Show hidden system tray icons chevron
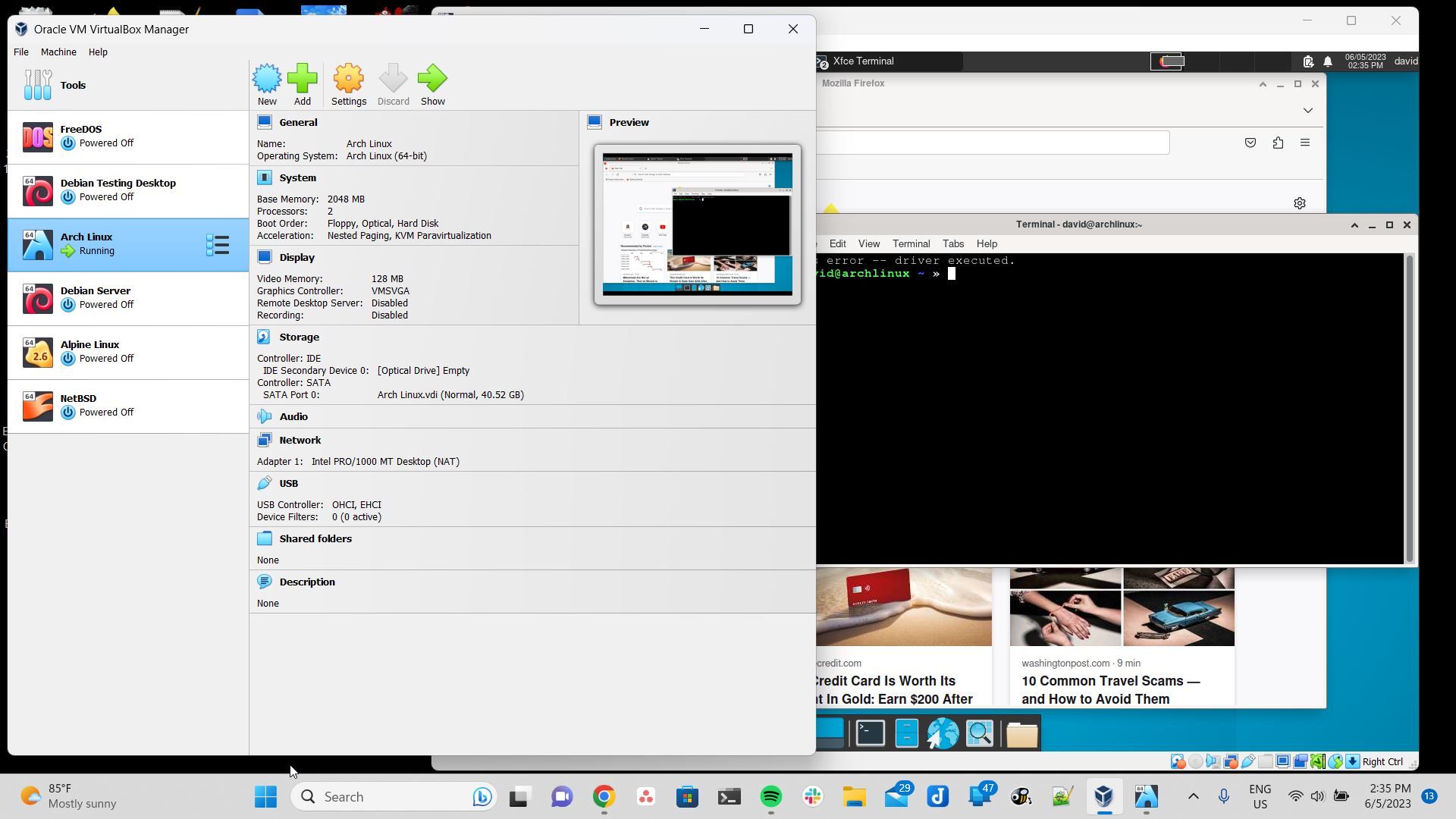 [x=1193, y=796]
